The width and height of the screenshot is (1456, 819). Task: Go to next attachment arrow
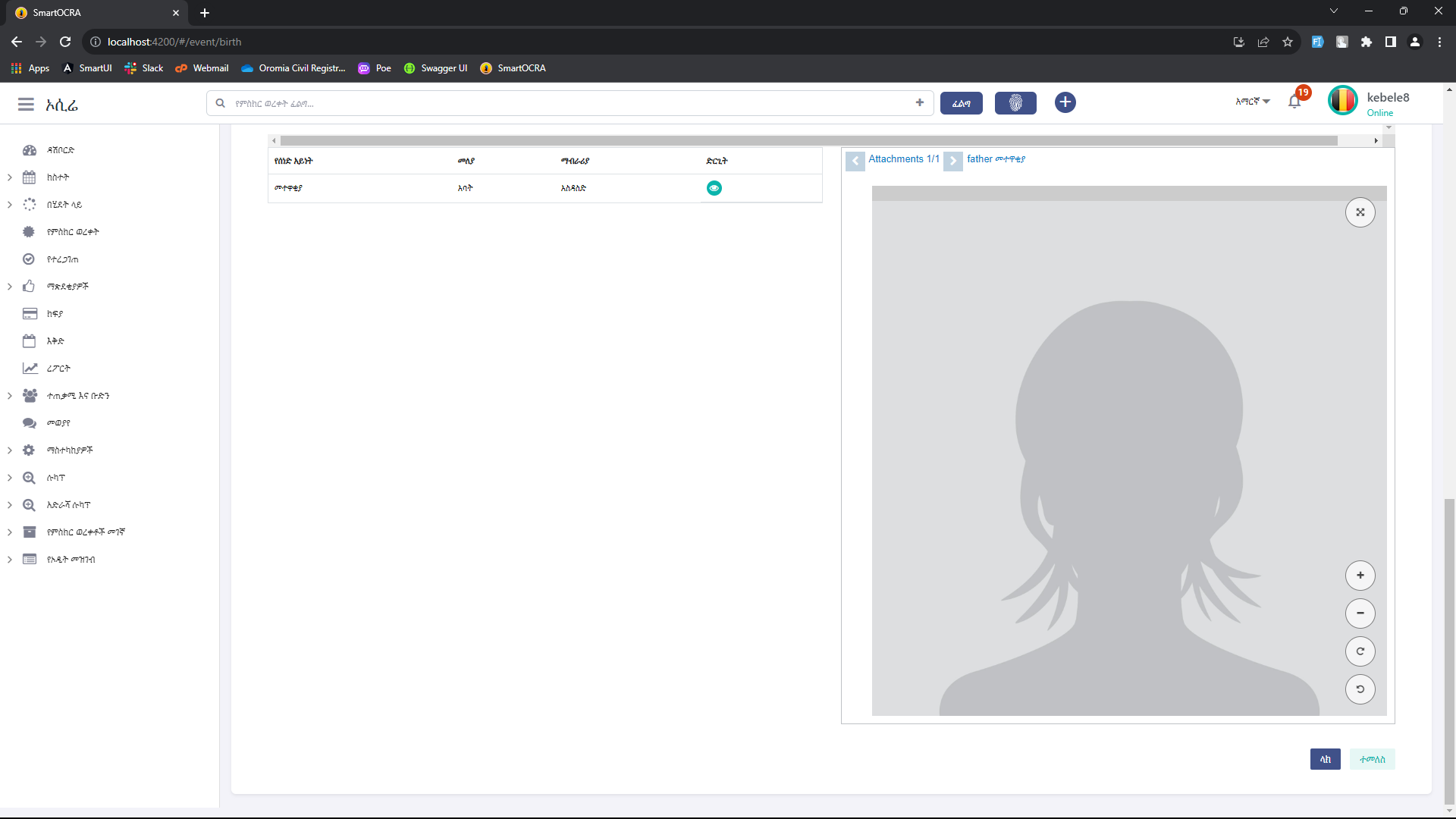click(953, 161)
